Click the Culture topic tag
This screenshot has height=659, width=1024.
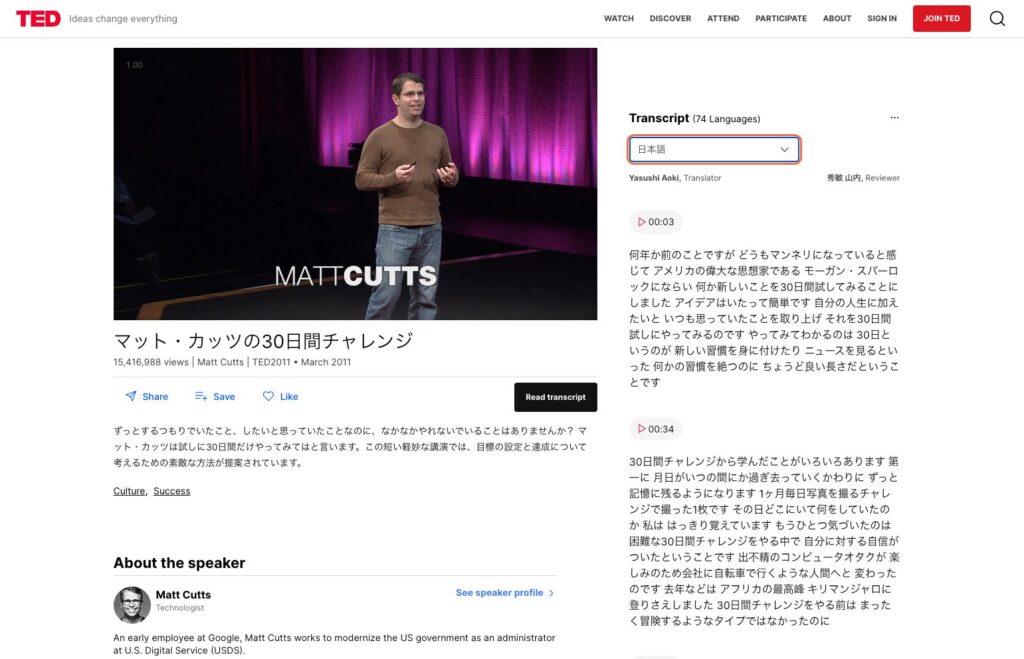(129, 491)
